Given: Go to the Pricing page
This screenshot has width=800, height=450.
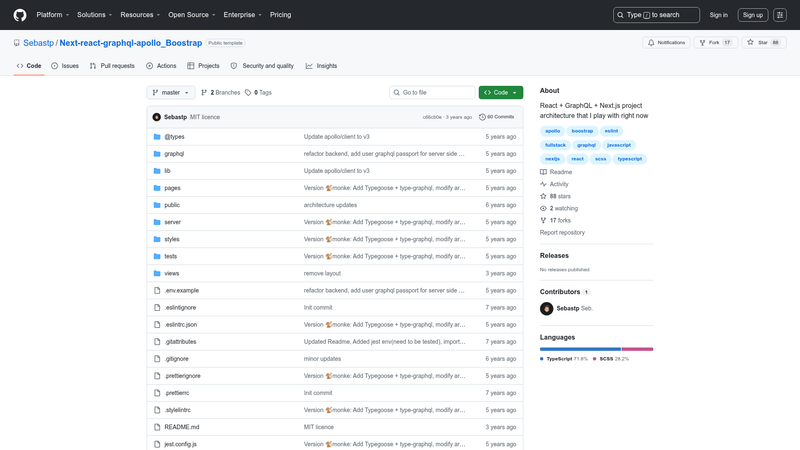Looking at the screenshot, I should [281, 15].
